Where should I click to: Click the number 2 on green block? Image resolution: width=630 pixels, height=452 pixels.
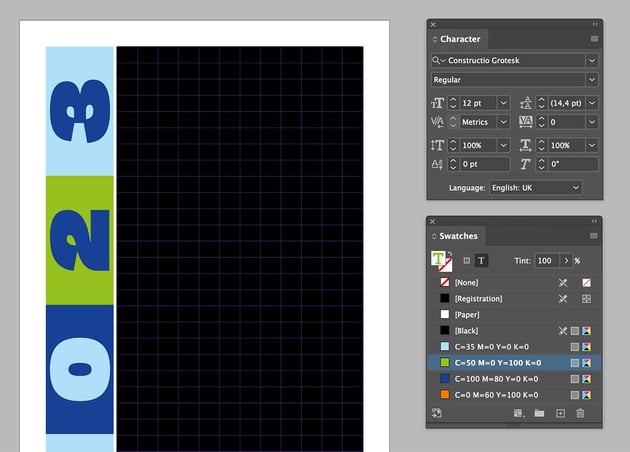[x=80, y=240]
